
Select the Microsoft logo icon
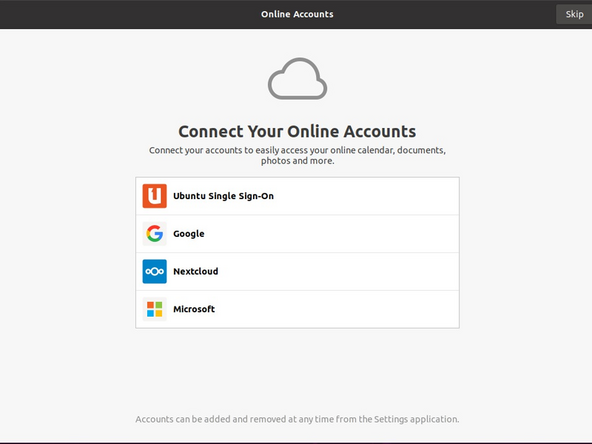pyautogui.click(x=154, y=309)
